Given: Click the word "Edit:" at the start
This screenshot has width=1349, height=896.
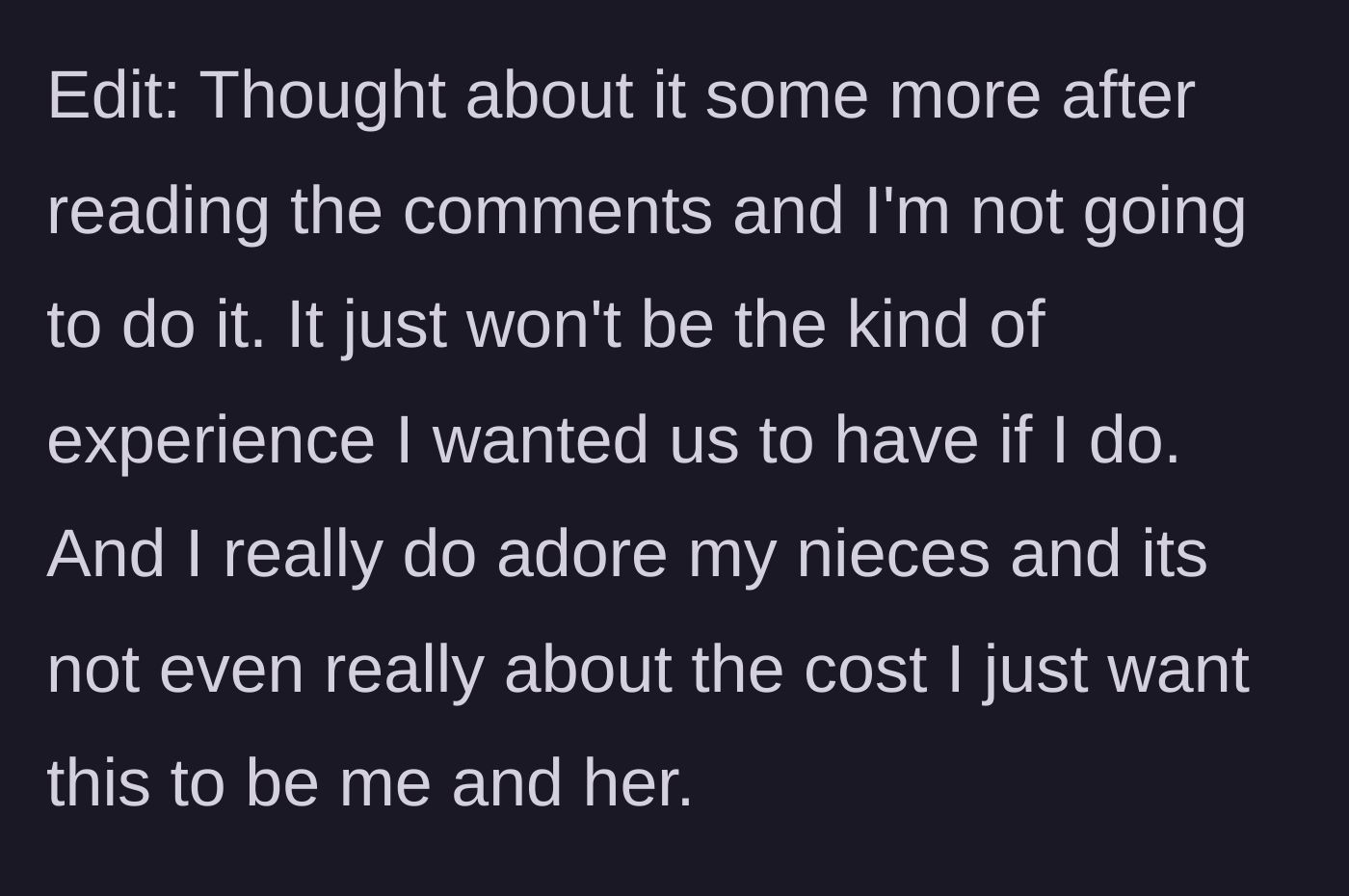Looking at the screenshot, I should 114,95.
